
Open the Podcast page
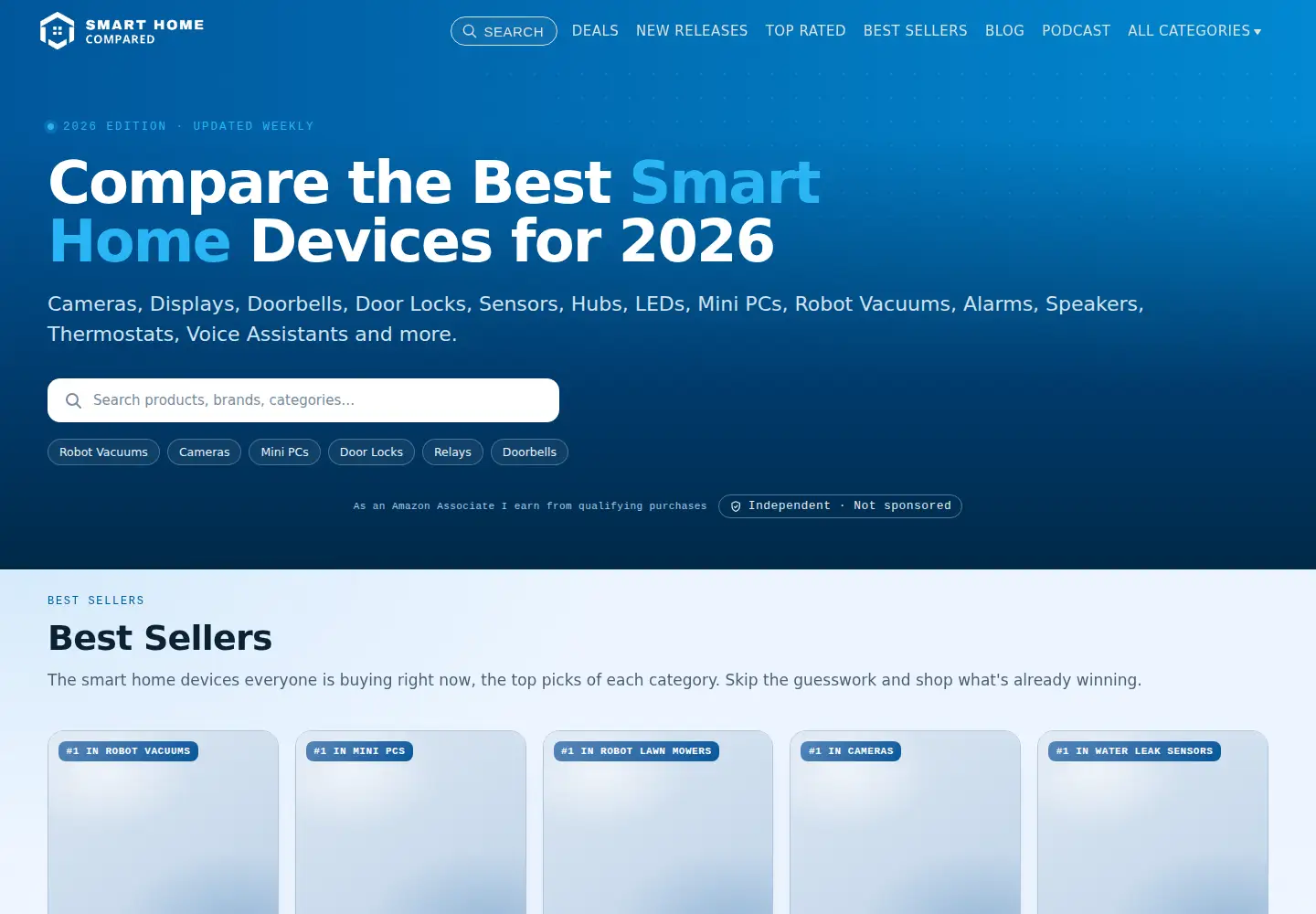(x=1076, y=31)
